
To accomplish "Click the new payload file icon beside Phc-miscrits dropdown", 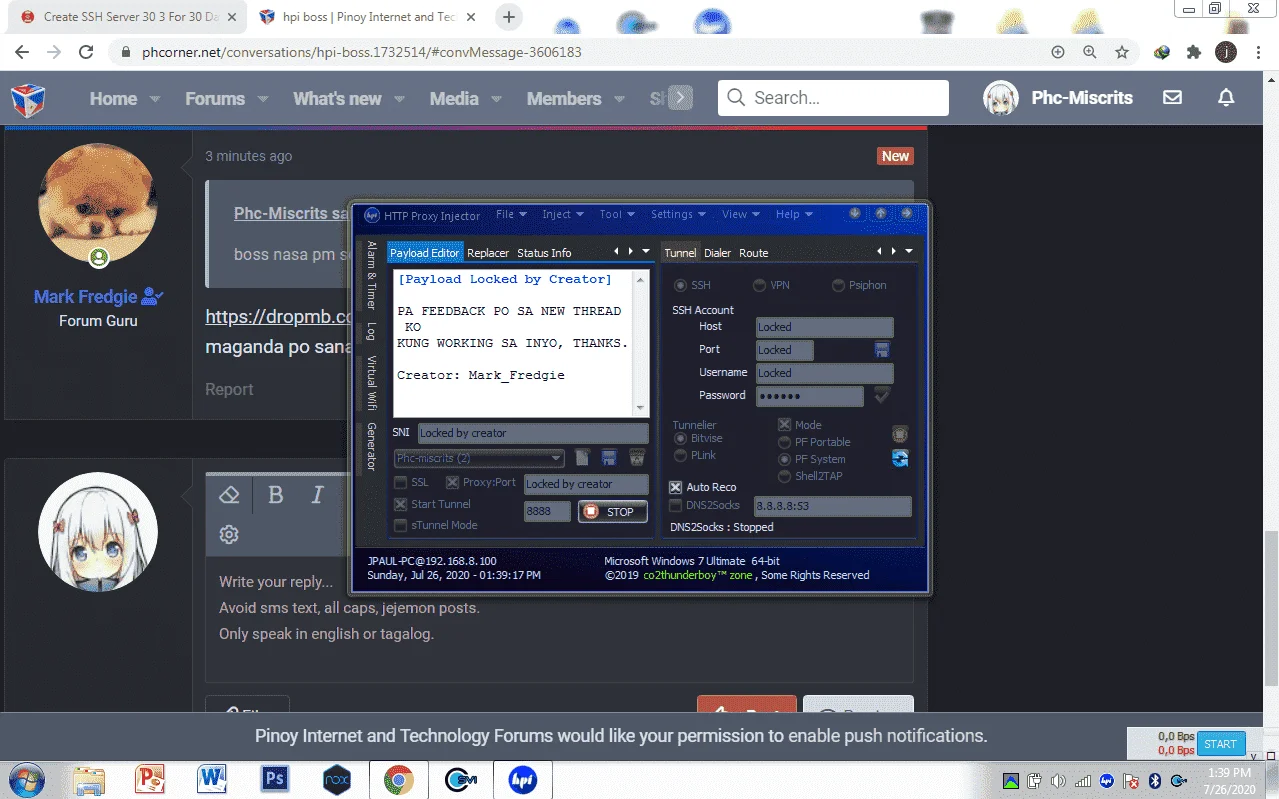I will pos(584,458).
